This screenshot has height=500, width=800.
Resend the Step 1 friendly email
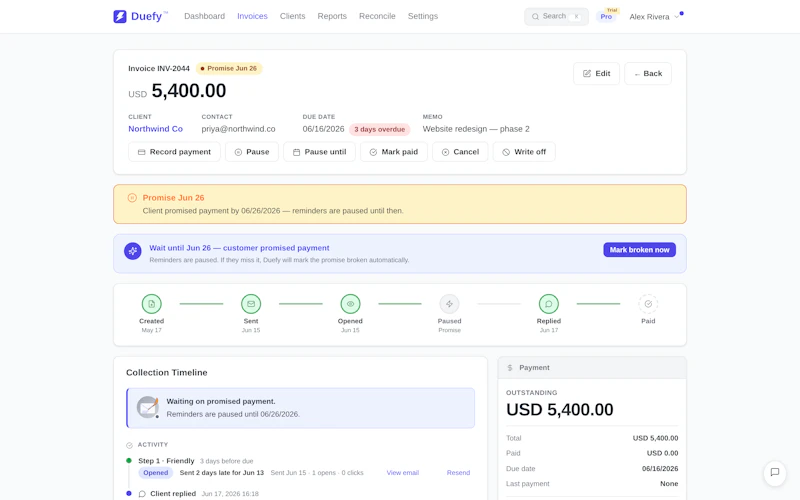pos(458,473)
